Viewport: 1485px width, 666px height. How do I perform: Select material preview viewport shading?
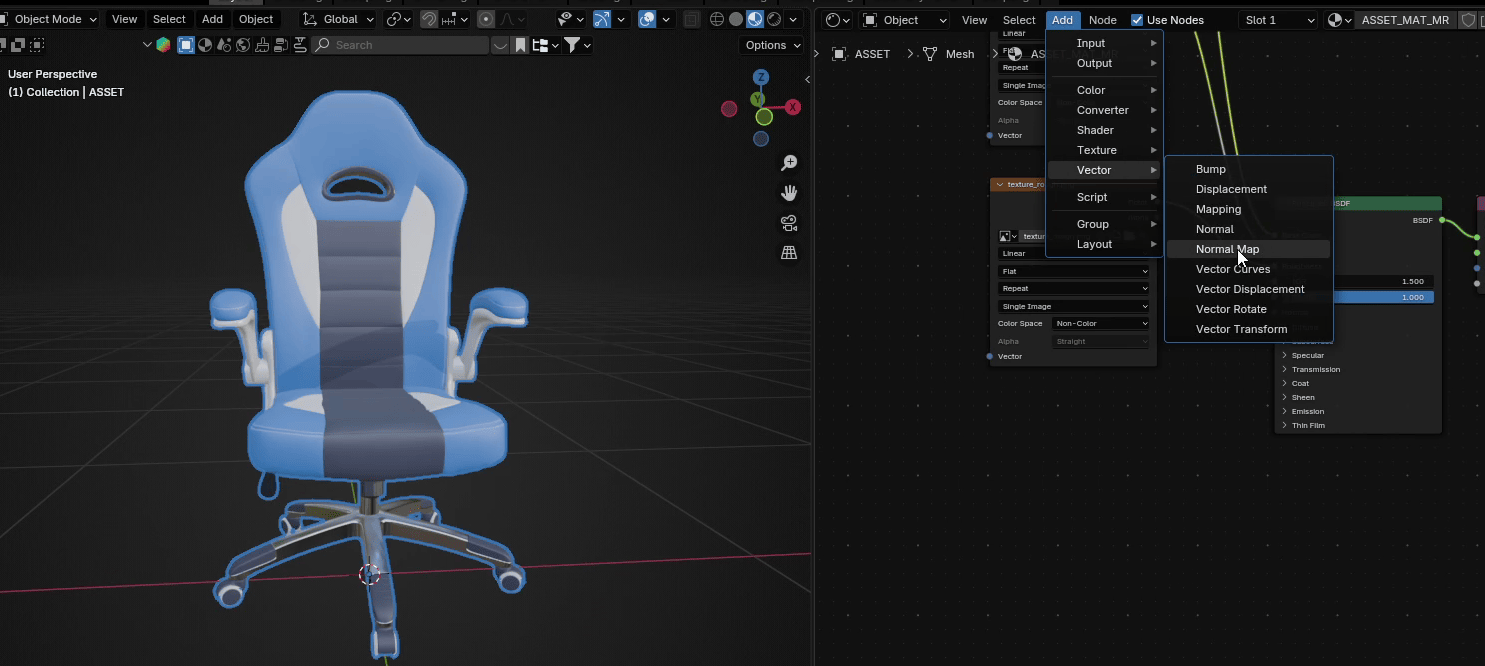pos(755,20)
